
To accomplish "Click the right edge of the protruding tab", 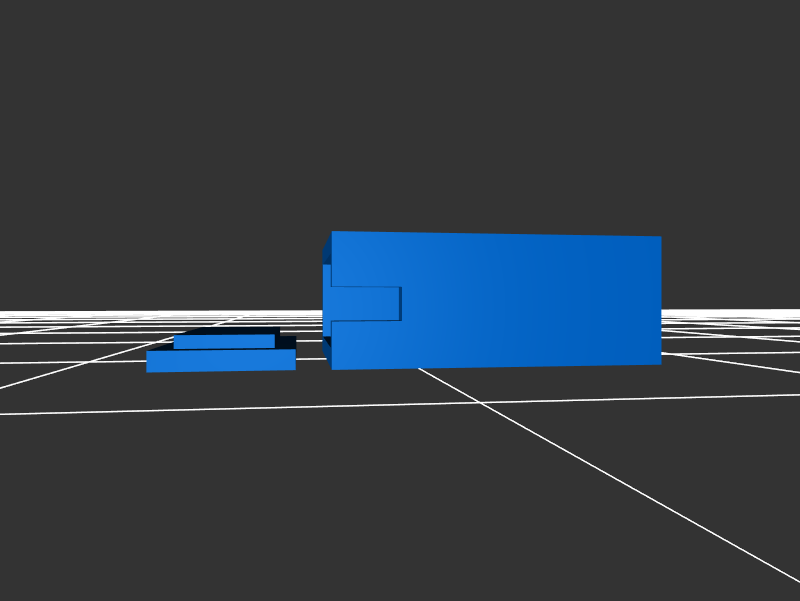I will point(400,304).
